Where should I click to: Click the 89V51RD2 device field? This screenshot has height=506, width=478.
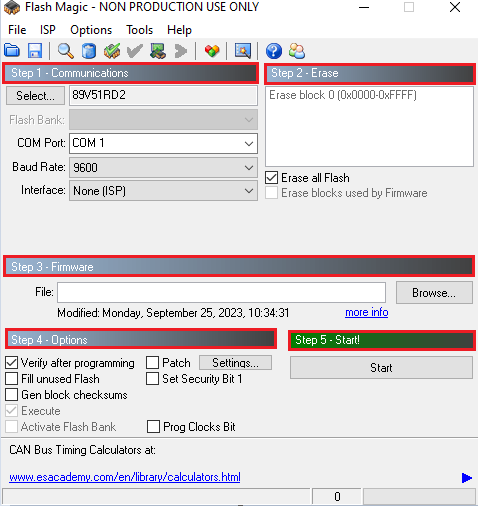(163, 96)
